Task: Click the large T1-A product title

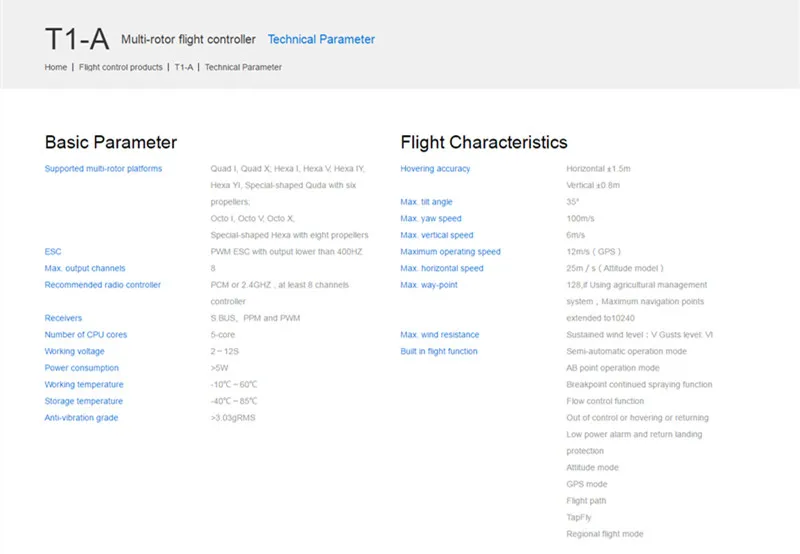Action: click(77, 39)
